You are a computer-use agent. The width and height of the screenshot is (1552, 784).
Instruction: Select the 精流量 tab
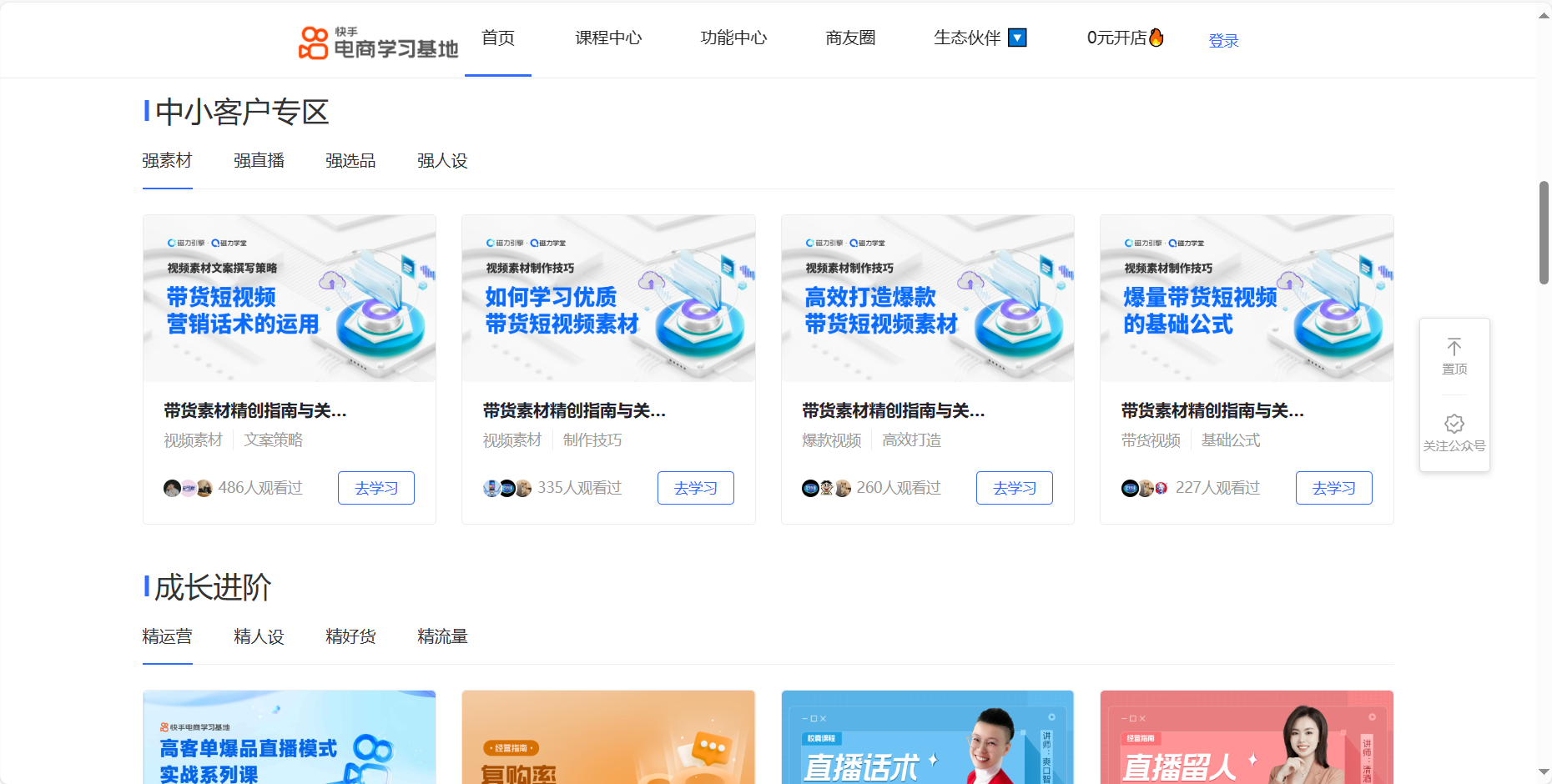tap(442, 636)
